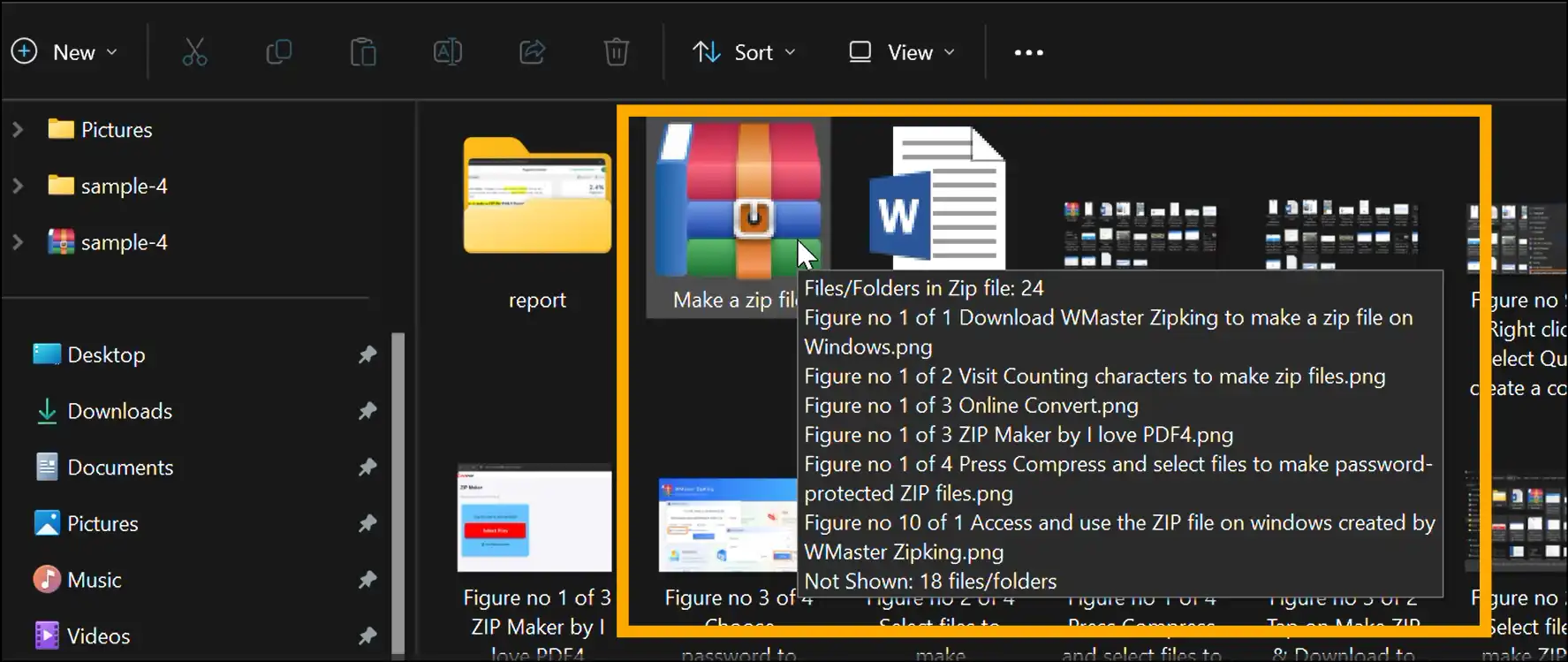The width and height of the screenshot is (1568, 662).
Task: Expand the sample-4 archive tree node
Action: pyautogui.click(x=18, y=242)
